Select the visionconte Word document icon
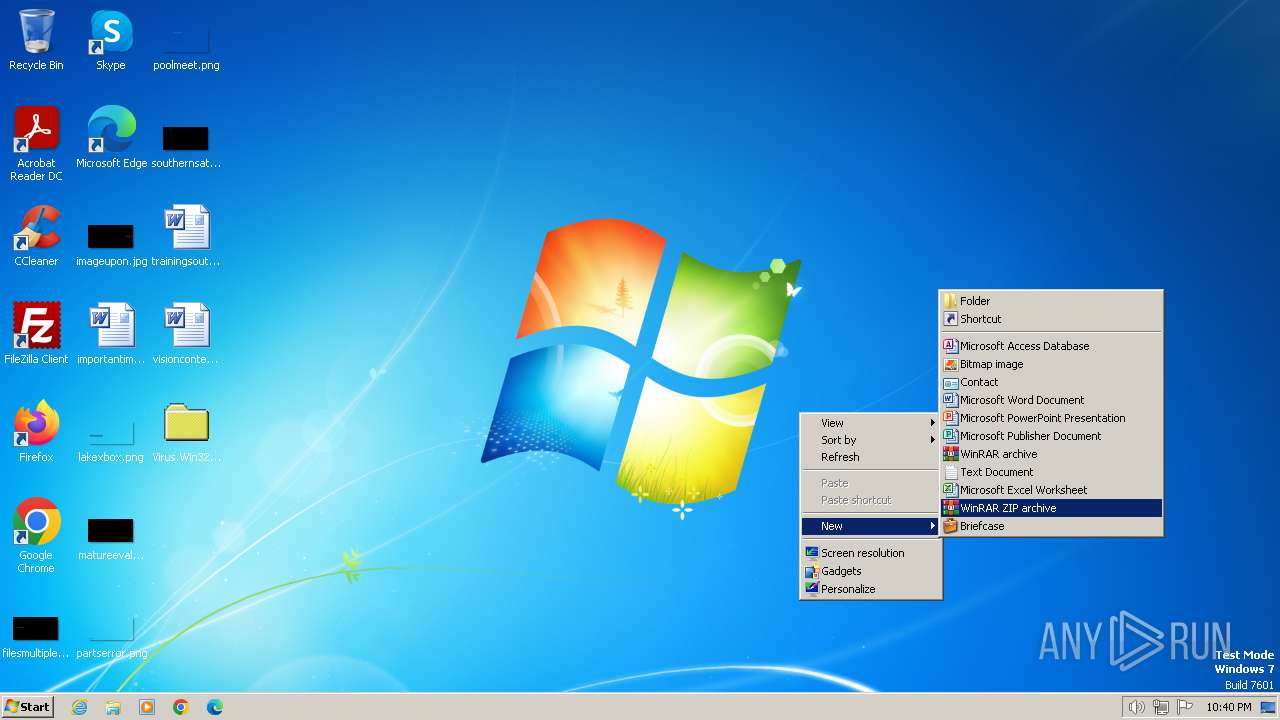The width and height of the screenshot is (1280, 720). tap(186, 333)
